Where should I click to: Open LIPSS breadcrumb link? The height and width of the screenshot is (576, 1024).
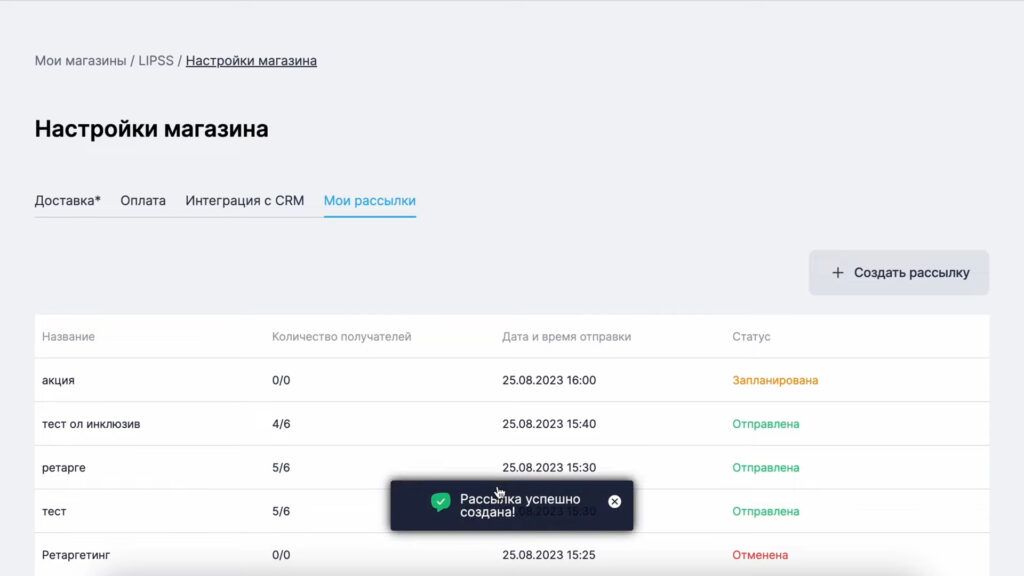[x=156, y=61]
